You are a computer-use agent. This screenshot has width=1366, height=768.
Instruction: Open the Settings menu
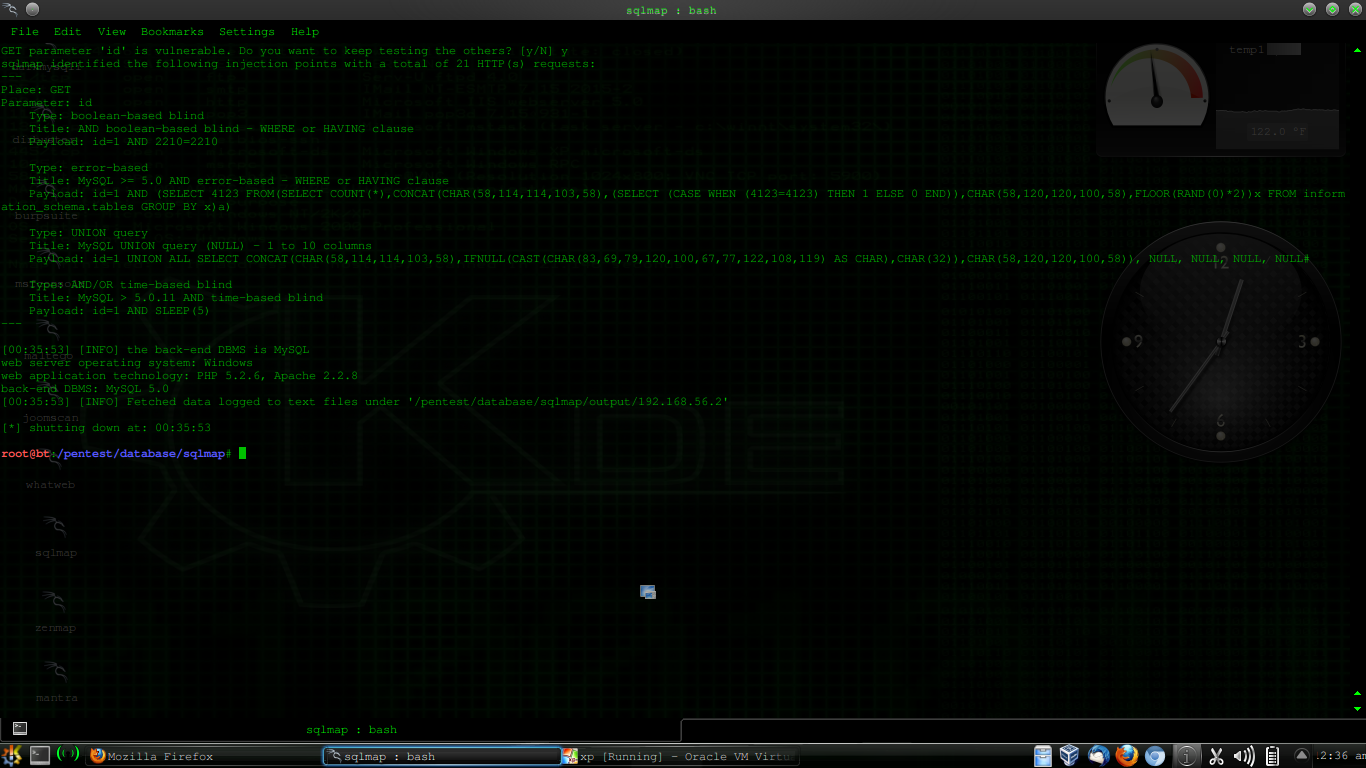pyautogui.click(x=246, y=32)
